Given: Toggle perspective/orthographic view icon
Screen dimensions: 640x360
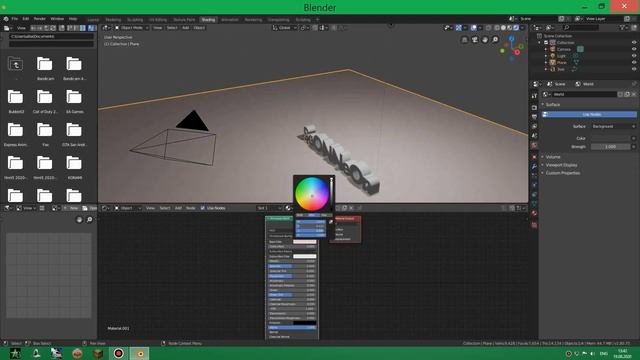Looking at the screenshot, I should [x=464, y=40].
